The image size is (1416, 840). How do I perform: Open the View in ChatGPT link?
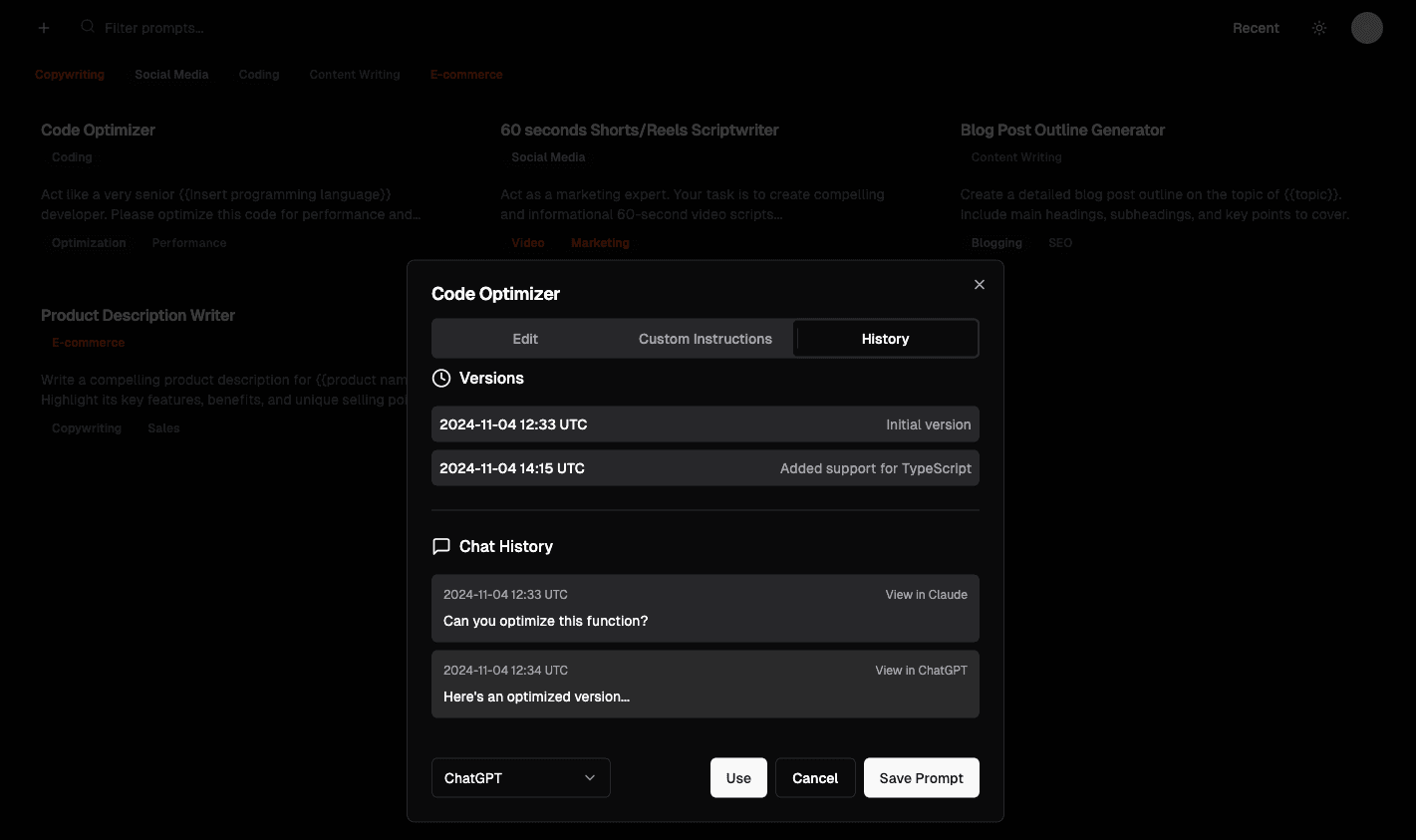pos(921,671)
